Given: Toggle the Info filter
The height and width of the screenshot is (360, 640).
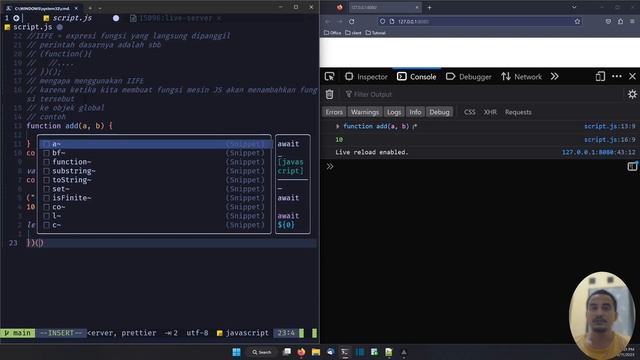Looking at the screenshot, I should (x=415, y=112).
